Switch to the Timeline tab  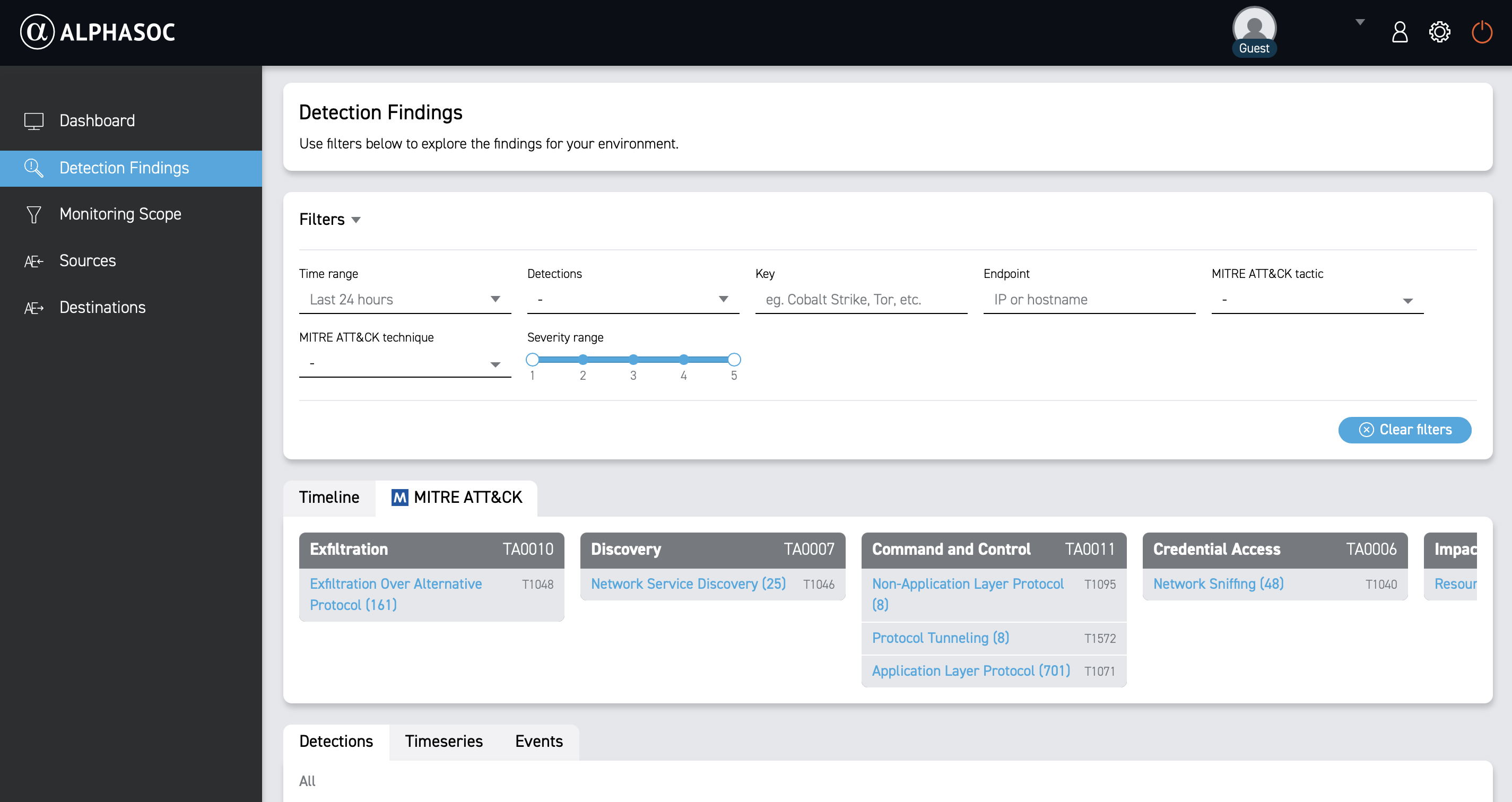(329, 497)
